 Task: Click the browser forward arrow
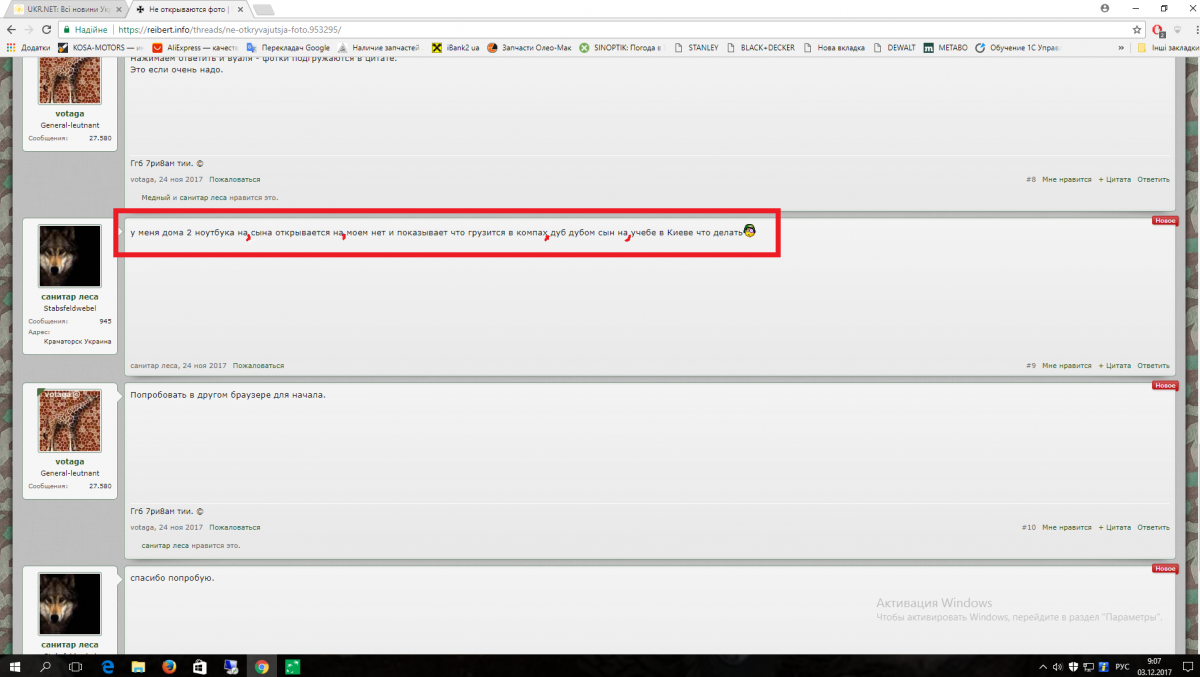[28, 30]
